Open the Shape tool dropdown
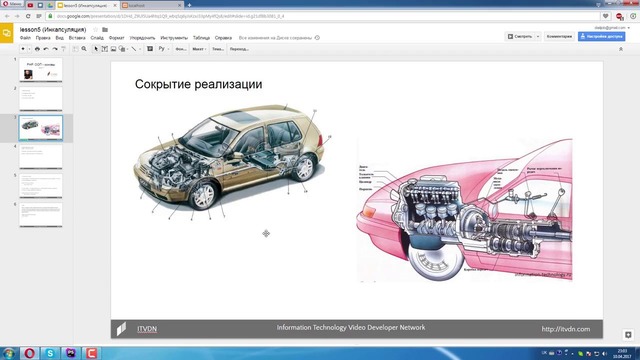 point(123,49)
